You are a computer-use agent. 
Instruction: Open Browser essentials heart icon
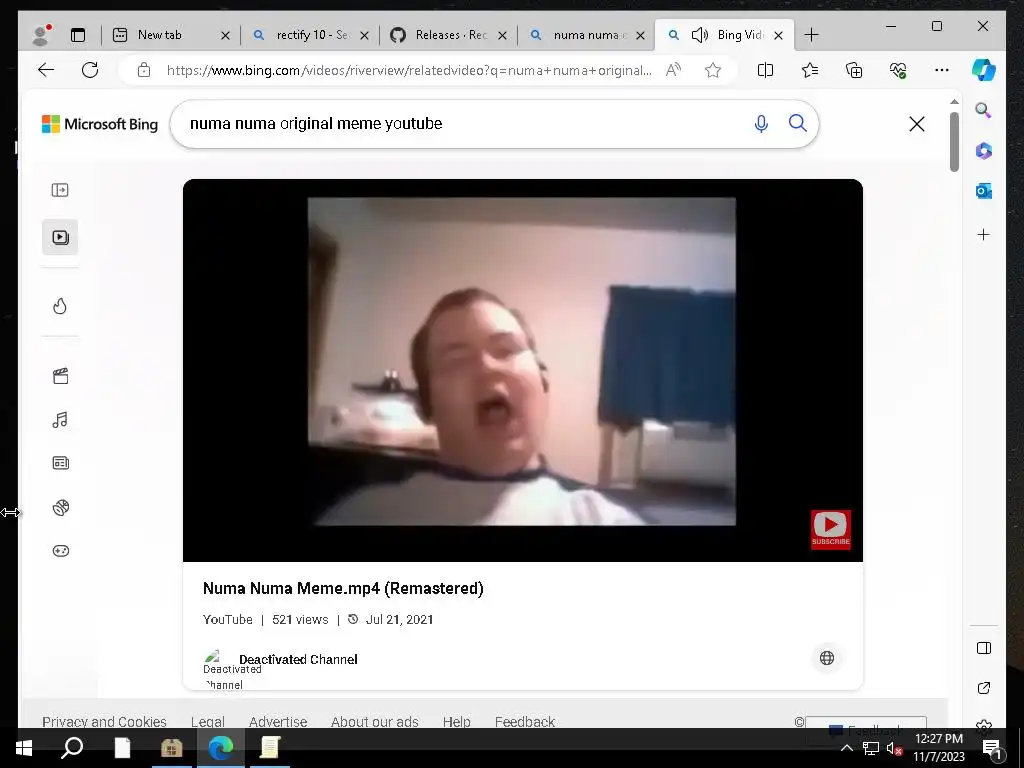[x=898, y=70]
